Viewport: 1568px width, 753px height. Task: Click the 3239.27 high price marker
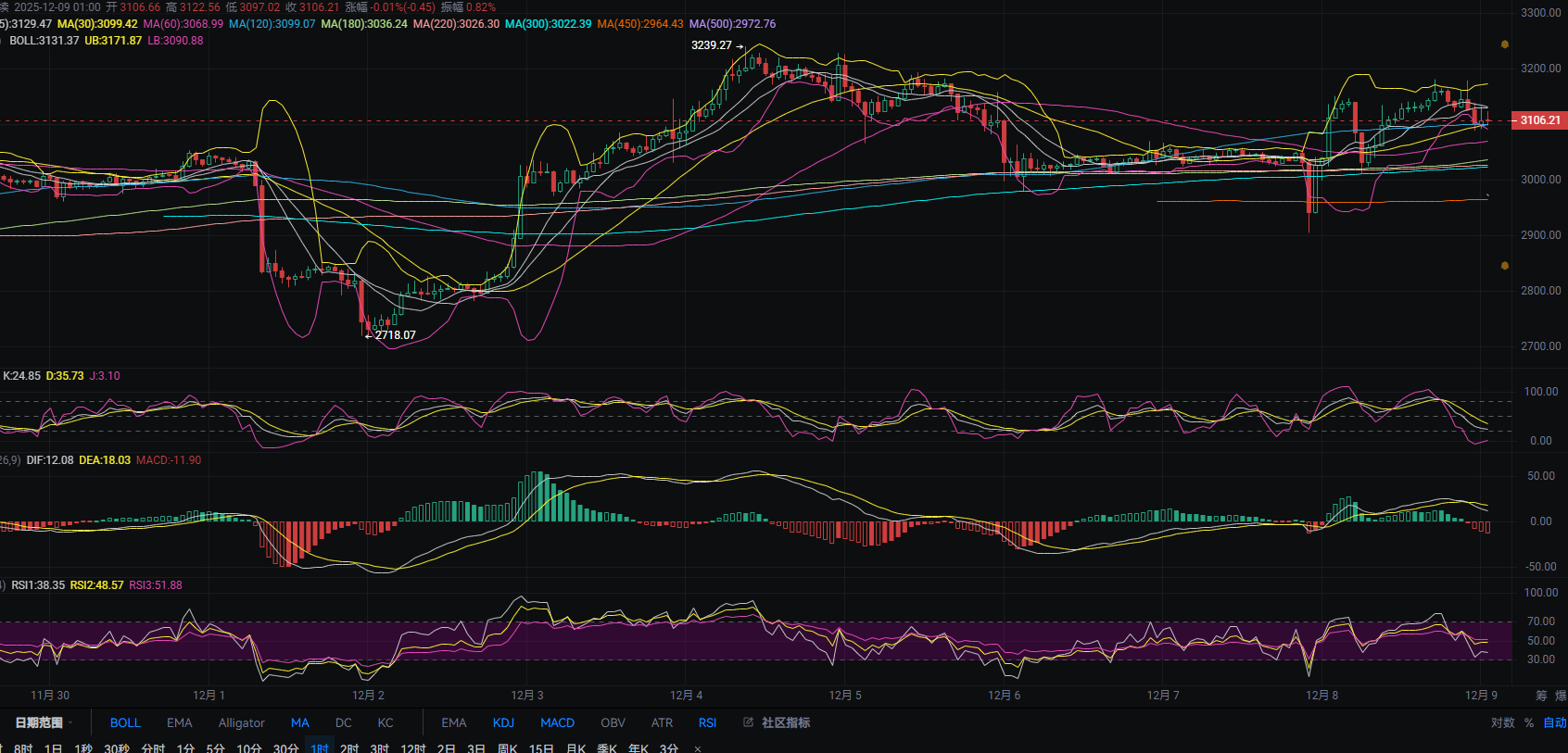click(711, 45)
